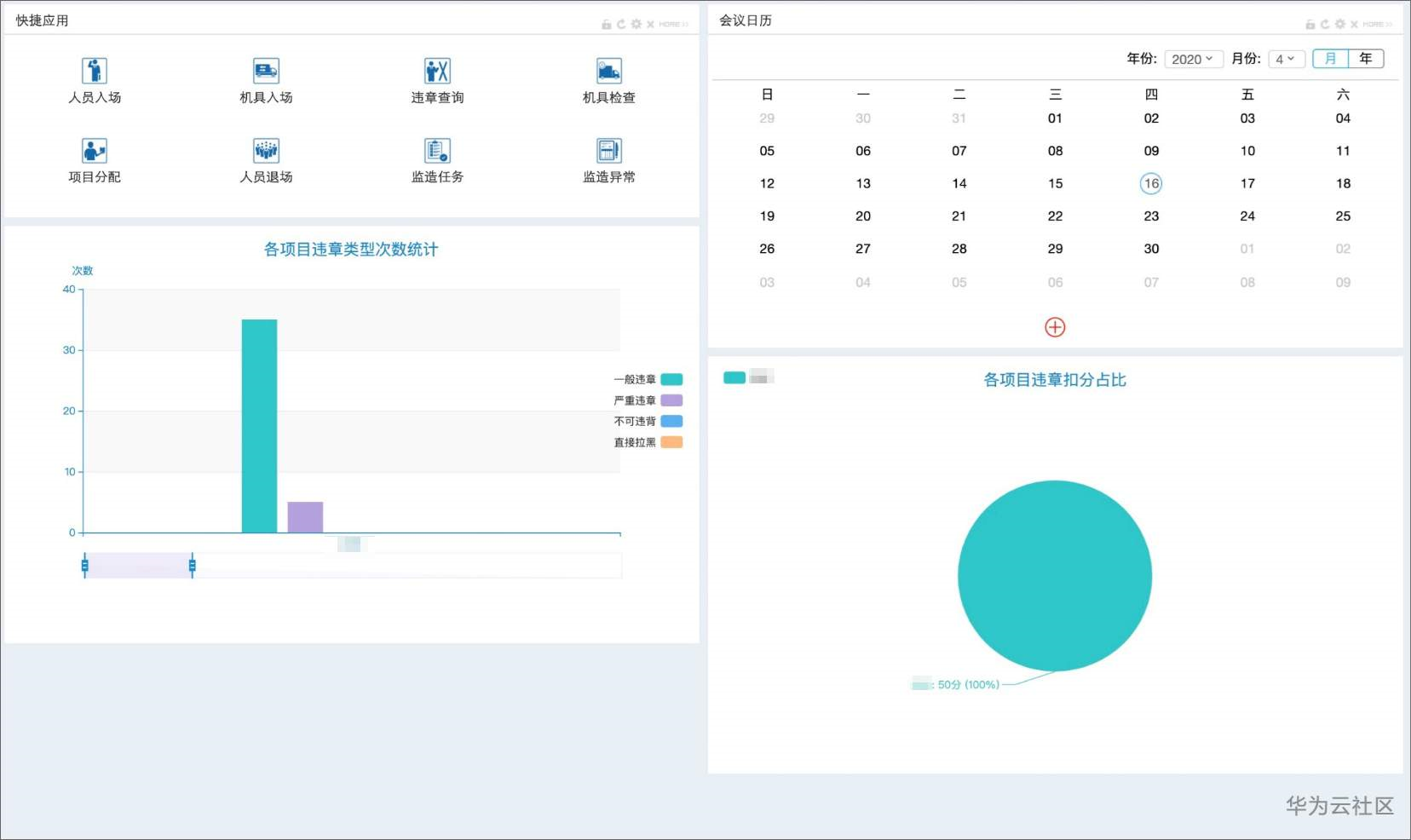Refresh the 会议日历 panel
This screenshot has width=1411, height=840.
pos(1325,25)
